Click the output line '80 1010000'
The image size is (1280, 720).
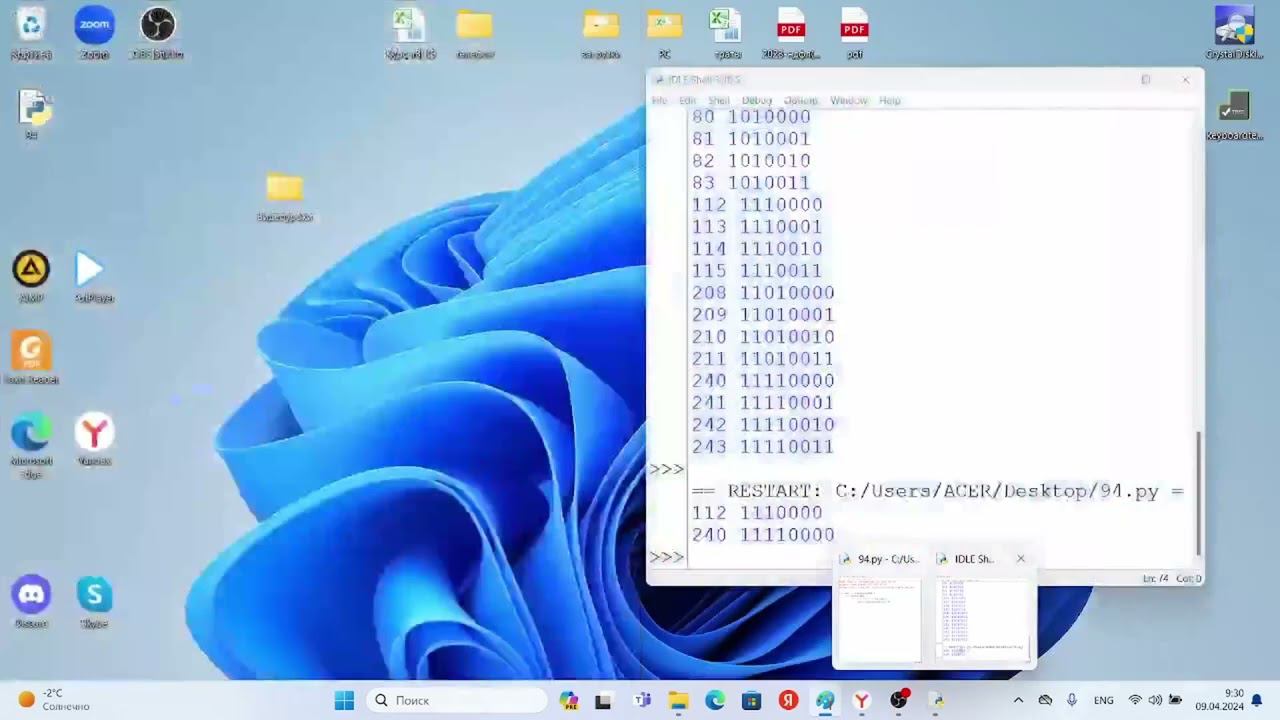751,117
